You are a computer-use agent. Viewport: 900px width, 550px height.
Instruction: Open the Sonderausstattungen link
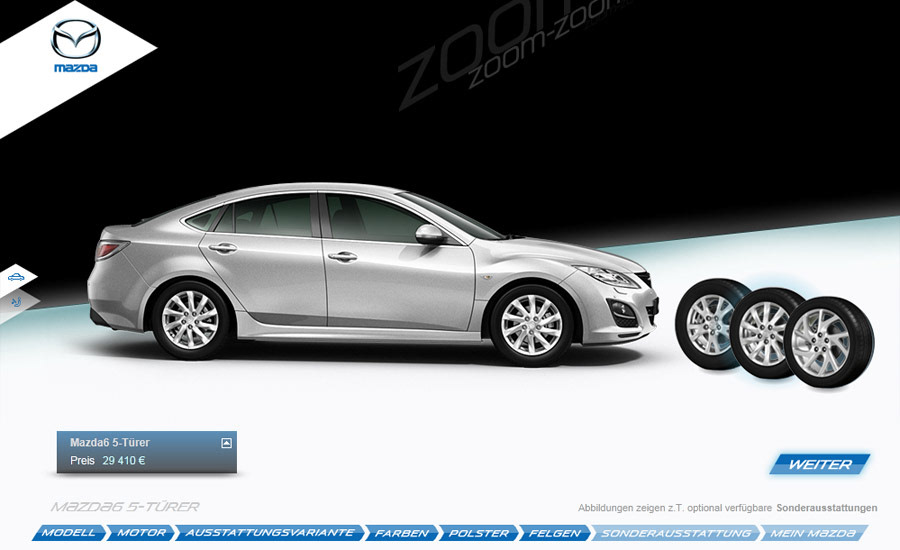pyautogui.click(x=827, y=508)
